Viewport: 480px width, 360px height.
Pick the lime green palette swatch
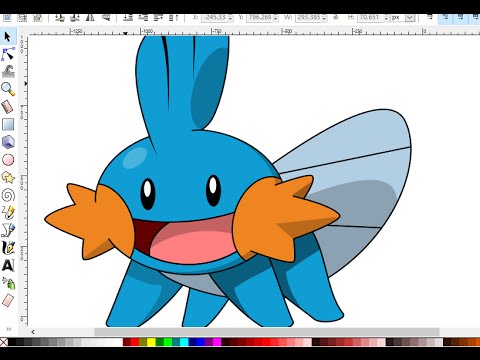(x=168, y=342)
